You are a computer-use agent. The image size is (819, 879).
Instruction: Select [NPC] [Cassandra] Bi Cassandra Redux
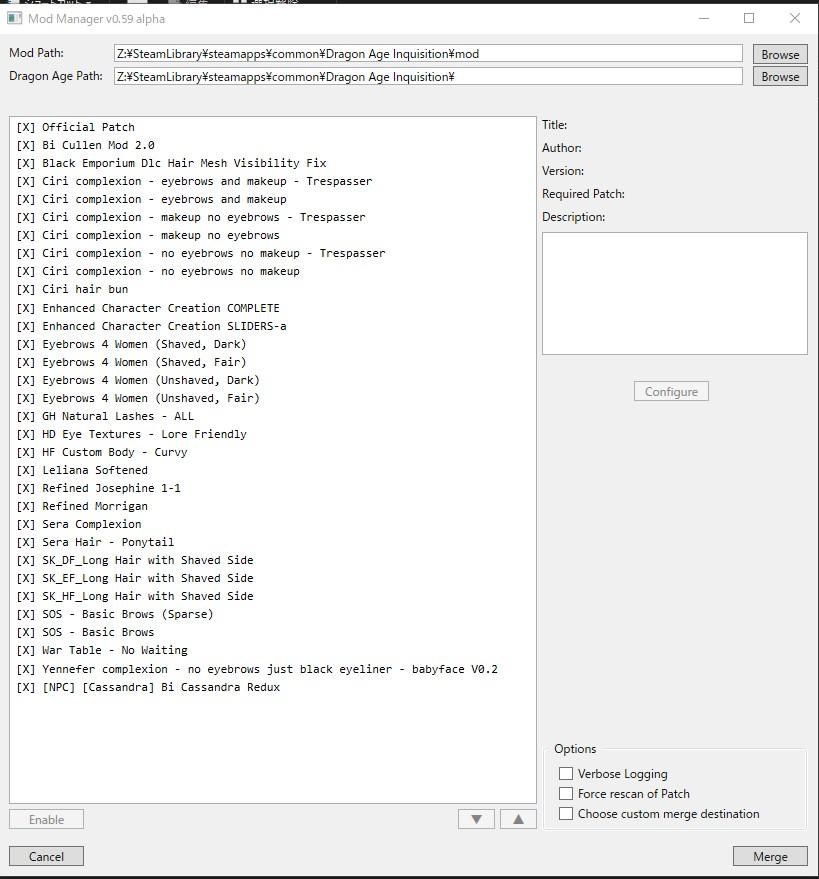pyautogui.click(x=148, y=687)
